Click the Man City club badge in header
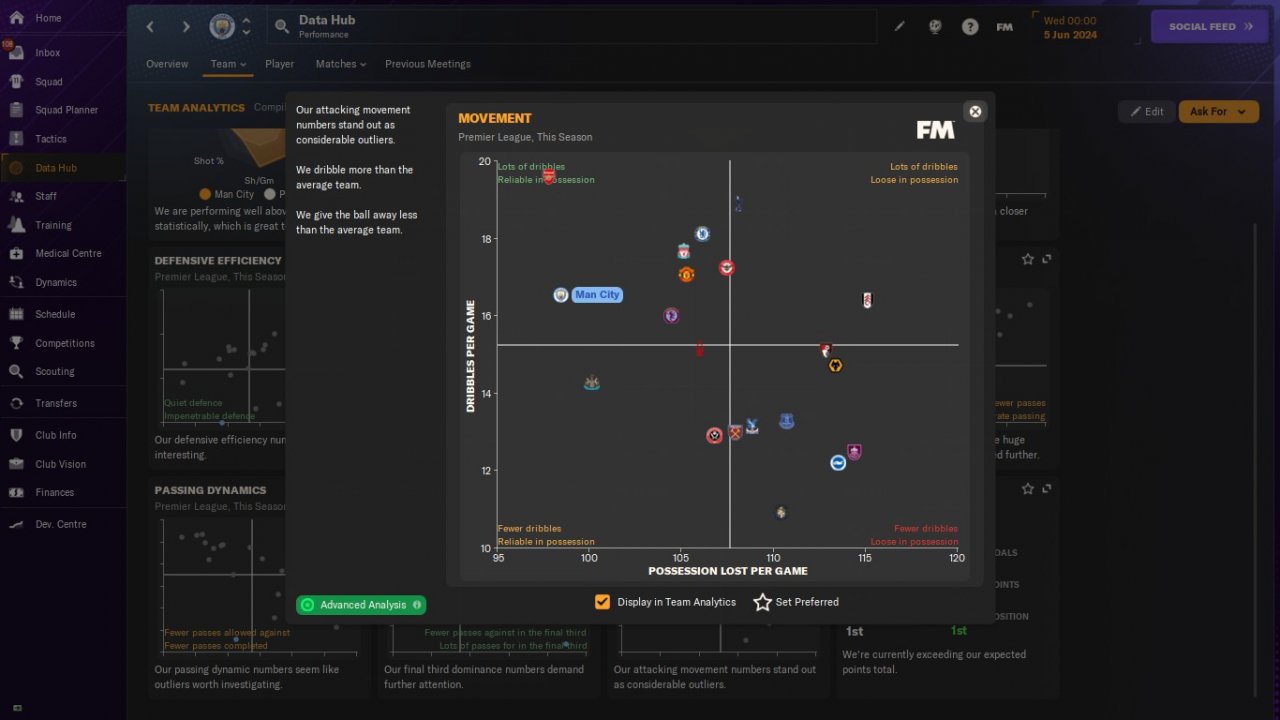Image resolution: width=1280 pixels, height=720 pixels. tap(222, 27)
